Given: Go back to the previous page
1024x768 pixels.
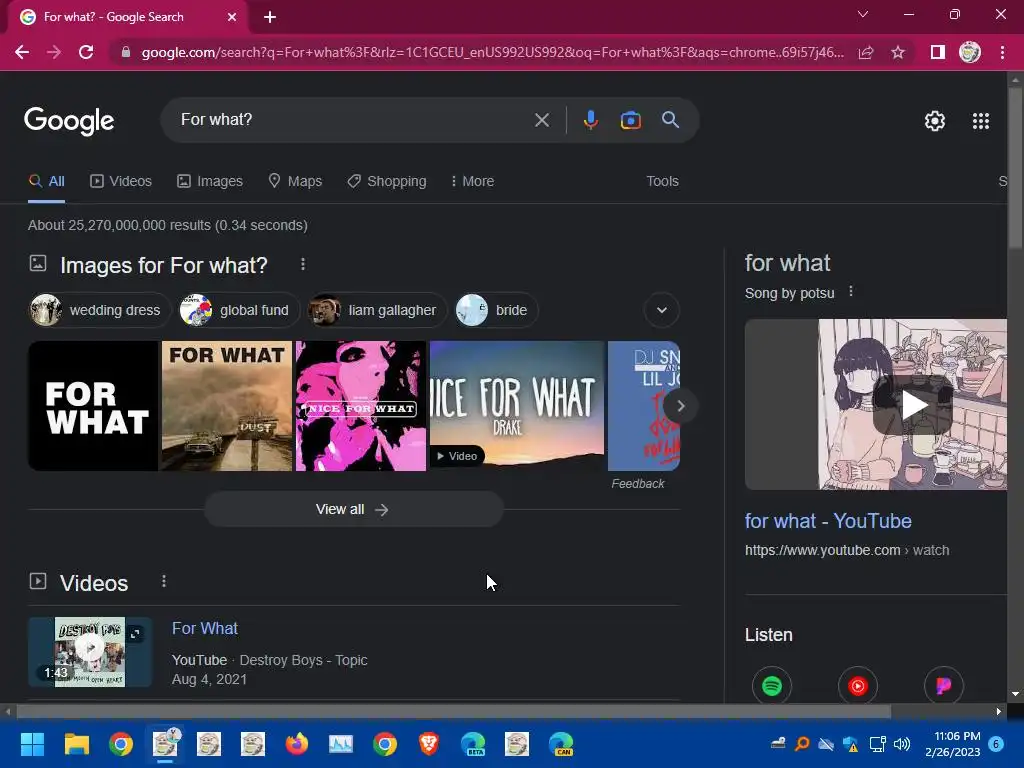Looking at the screenshot, I should tap(22, 52).
